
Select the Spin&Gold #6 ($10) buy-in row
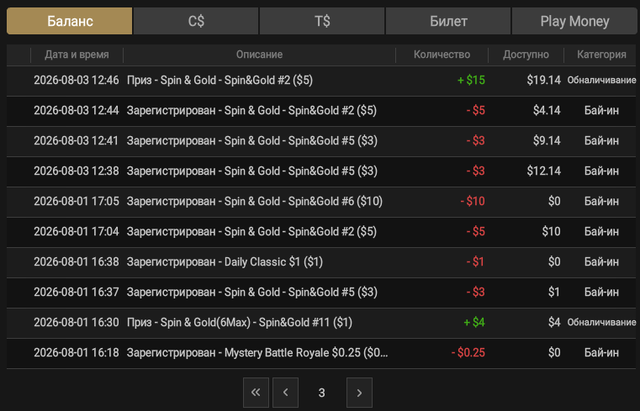pos(321,202)
